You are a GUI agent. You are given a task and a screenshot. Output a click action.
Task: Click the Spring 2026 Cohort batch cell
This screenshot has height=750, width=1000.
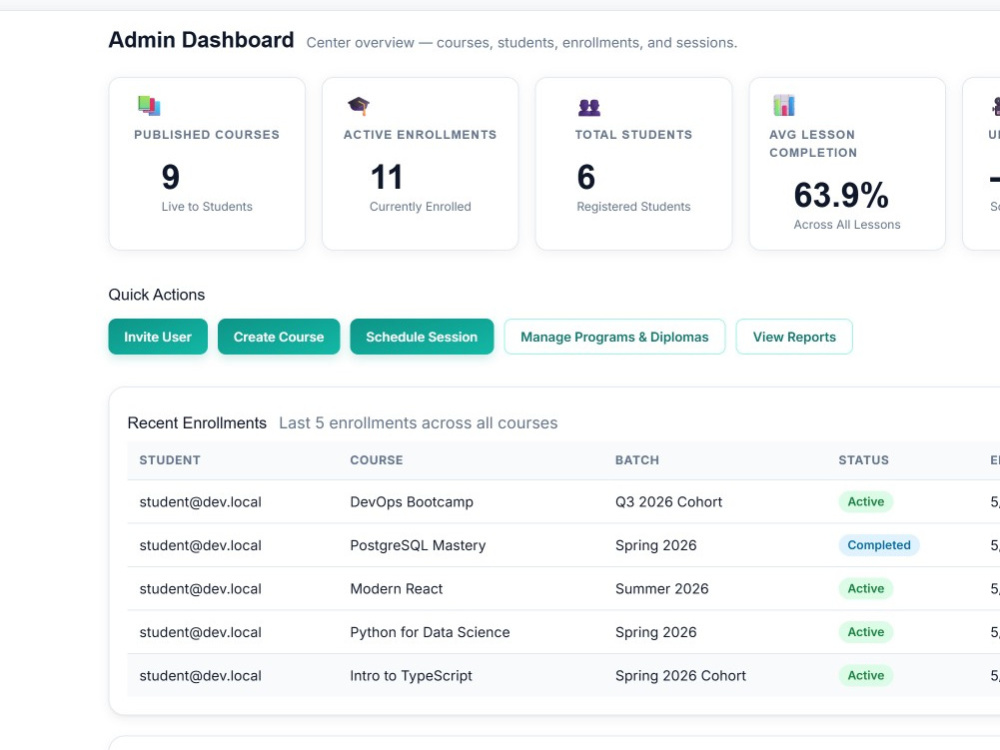click(680, 675)
